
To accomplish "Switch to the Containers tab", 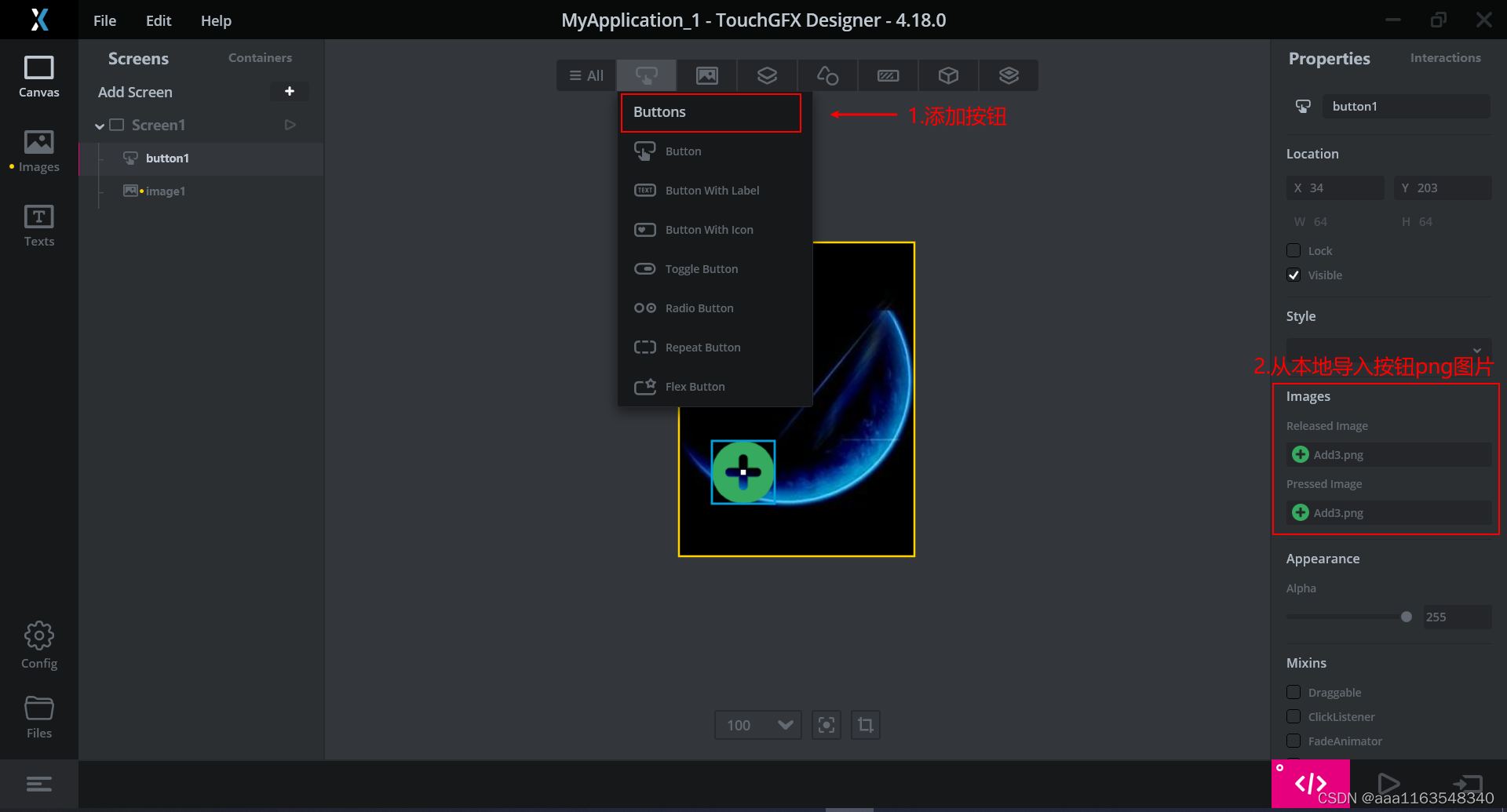I will point(260,57).
